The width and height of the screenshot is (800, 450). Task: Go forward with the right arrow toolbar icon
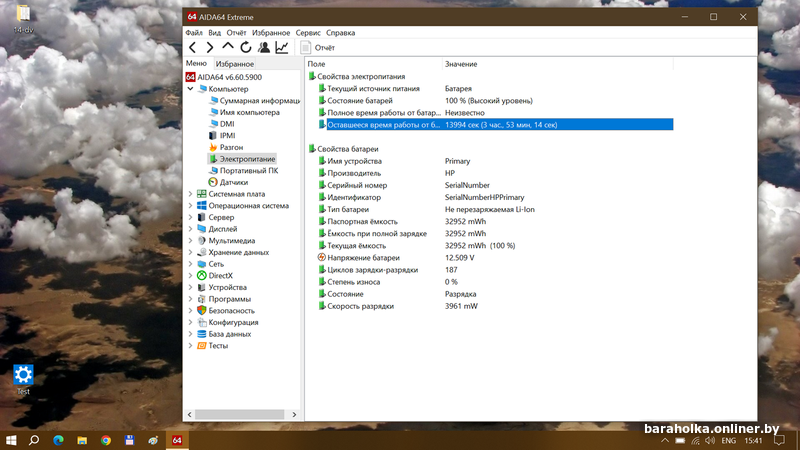(210, 47)
